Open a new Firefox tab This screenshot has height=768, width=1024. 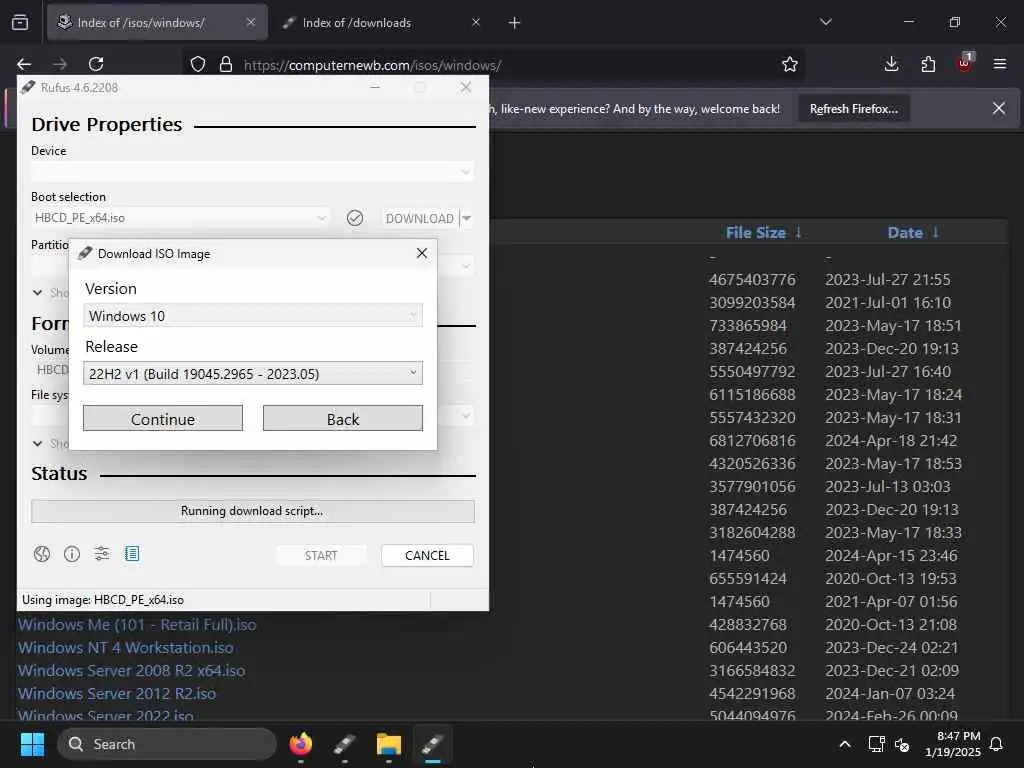coord(515,23)
